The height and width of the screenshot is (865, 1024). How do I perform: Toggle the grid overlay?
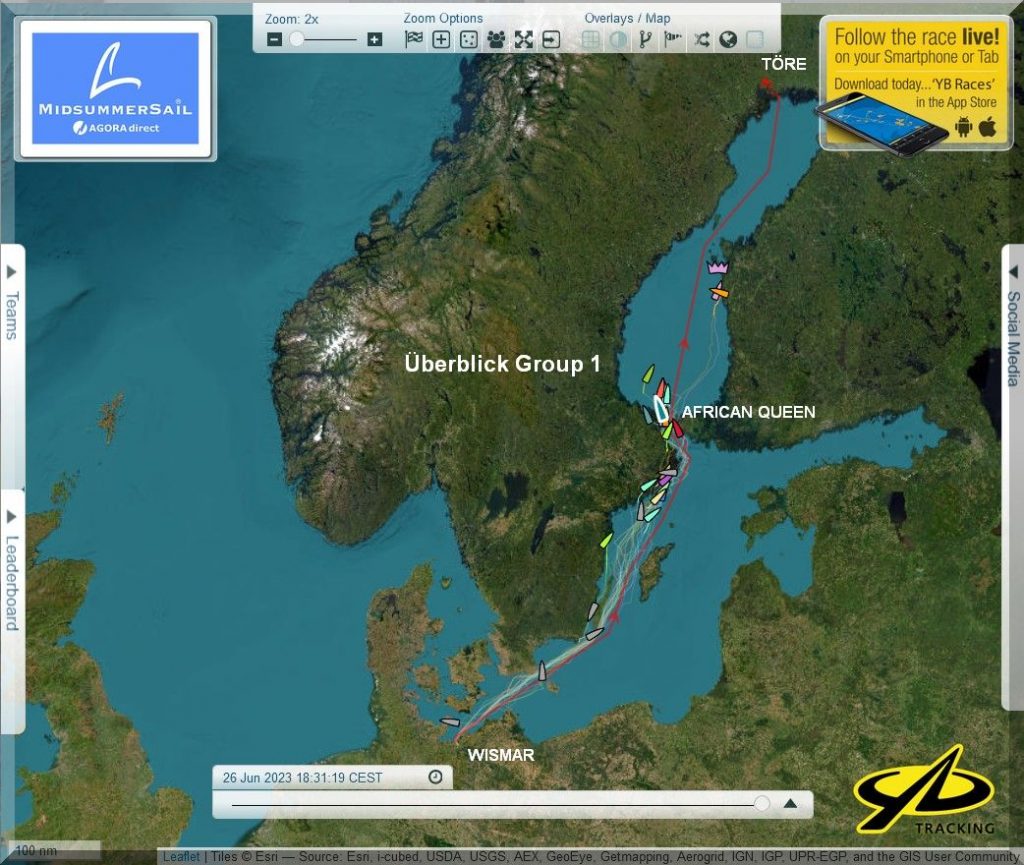point(591,40)
